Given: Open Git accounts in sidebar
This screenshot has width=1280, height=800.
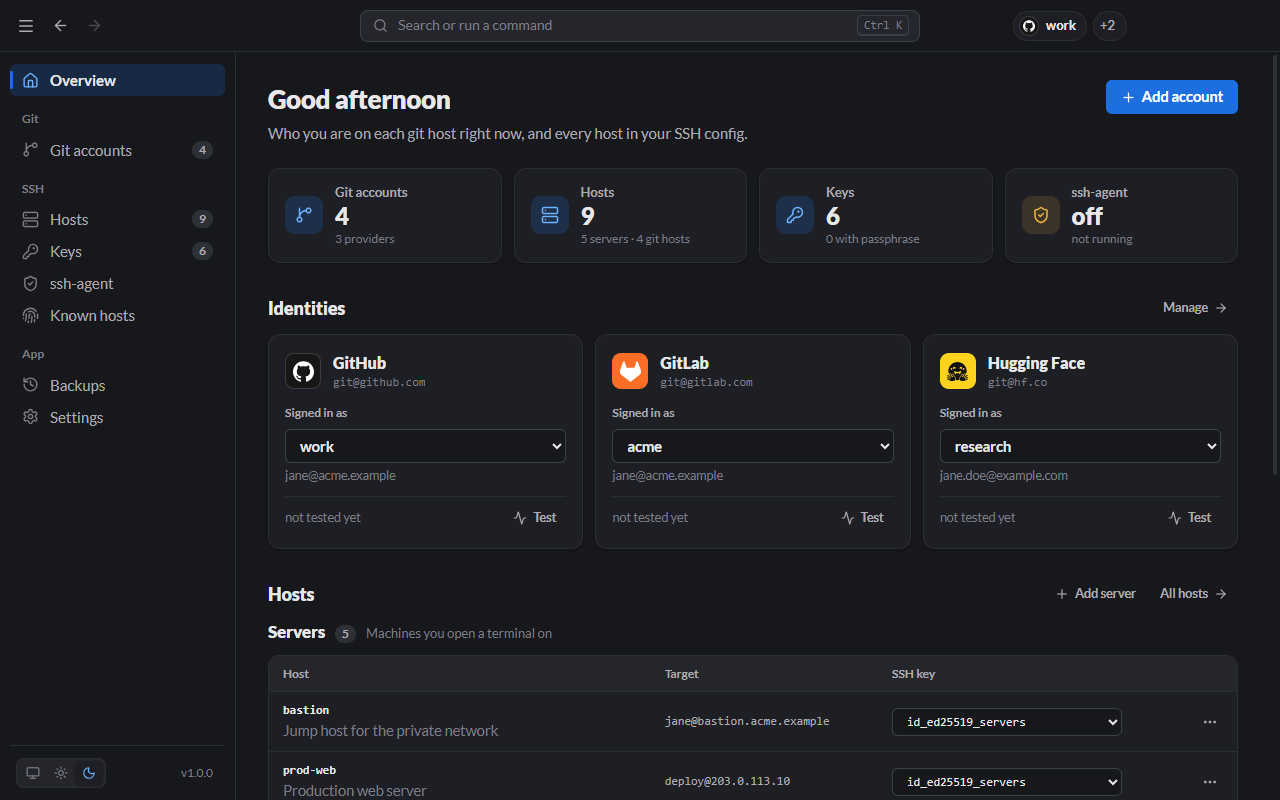Looking at the screenshot, I should click(x=118, y=150).
